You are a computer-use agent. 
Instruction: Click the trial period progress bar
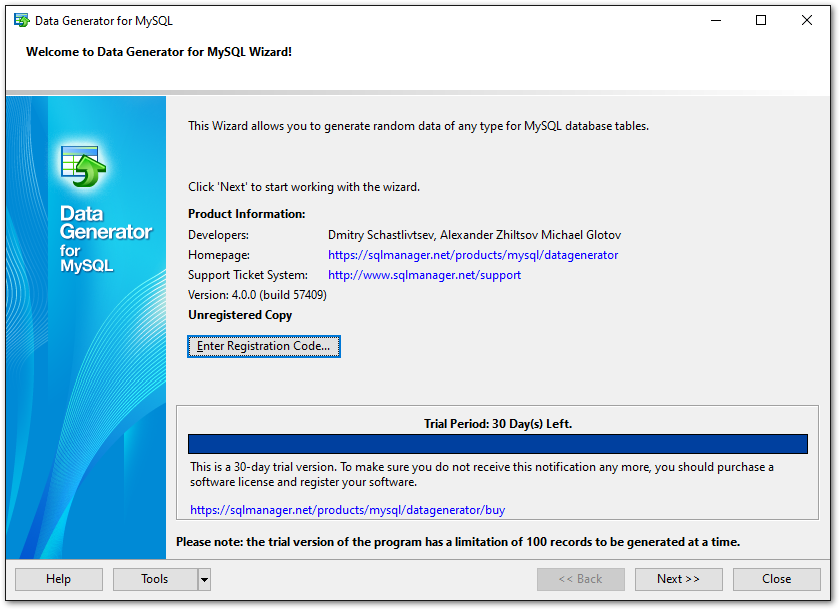tap(498, 444)
